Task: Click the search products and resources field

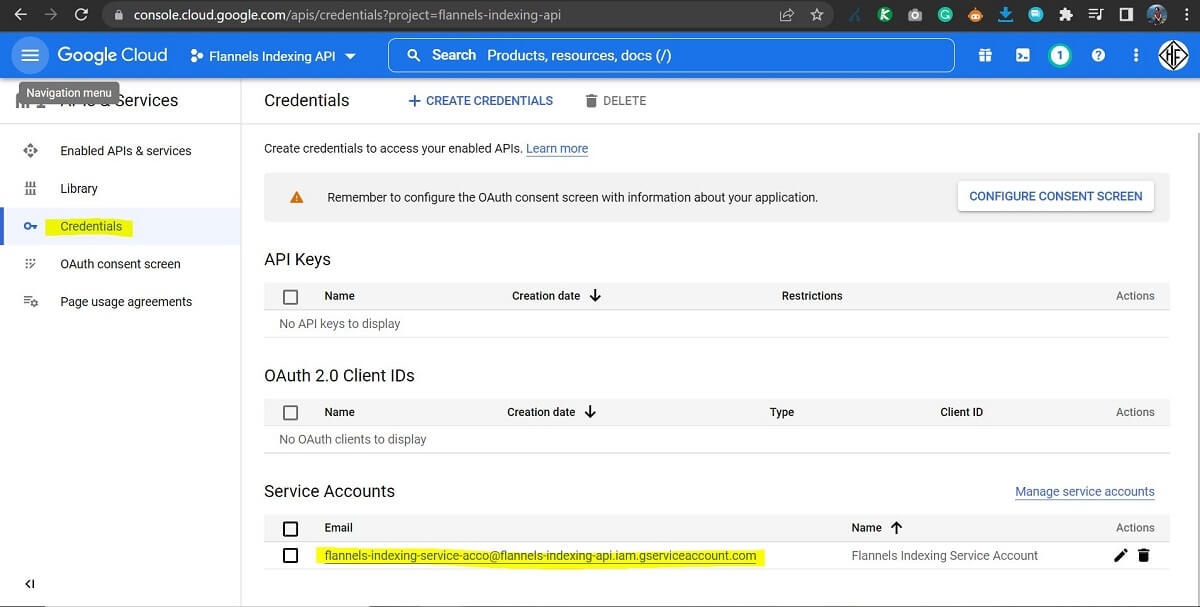Action: 671,55
